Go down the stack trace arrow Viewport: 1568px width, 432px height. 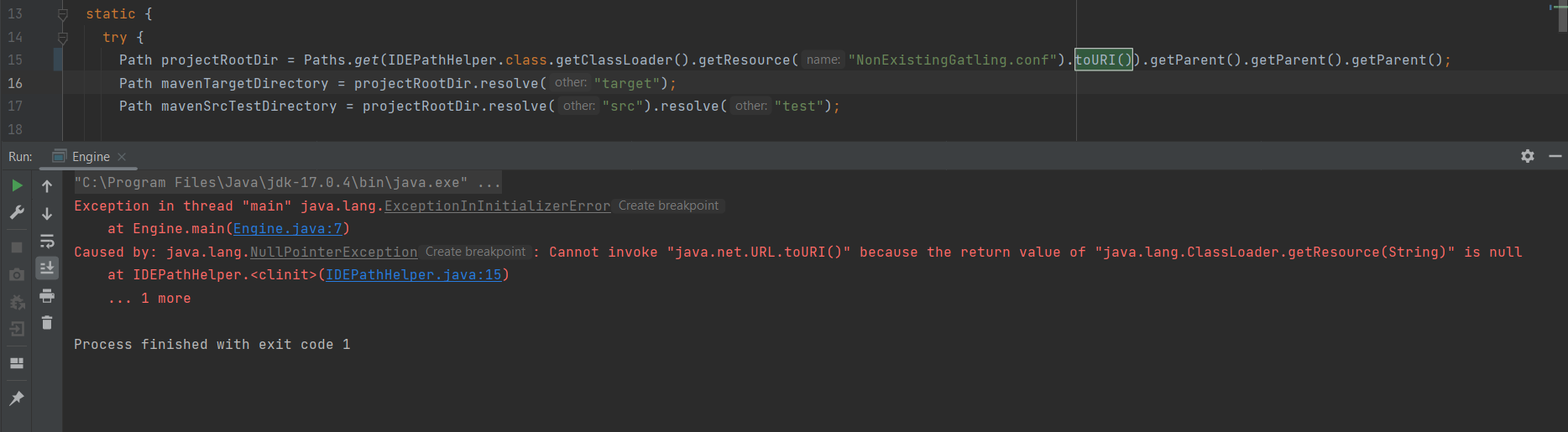tap(47, 213)
